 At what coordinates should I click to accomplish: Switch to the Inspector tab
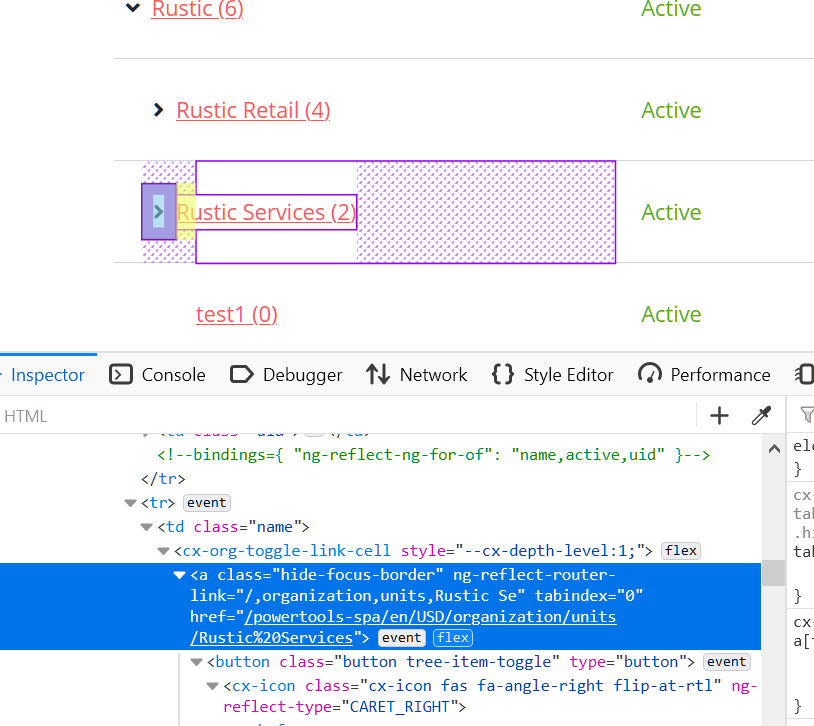48,375
